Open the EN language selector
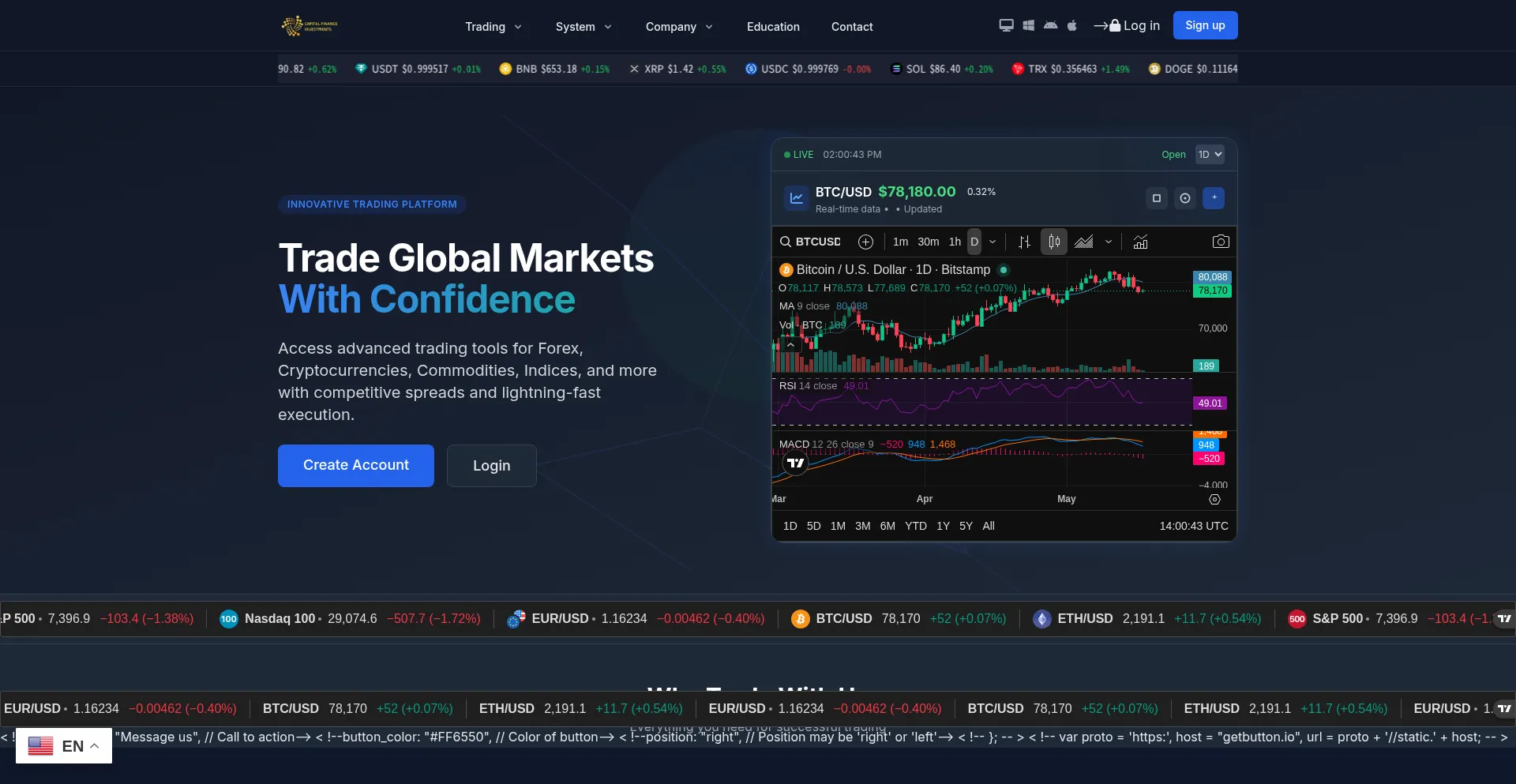Viewport: 1516px width, 784px height. coord(64,746)
